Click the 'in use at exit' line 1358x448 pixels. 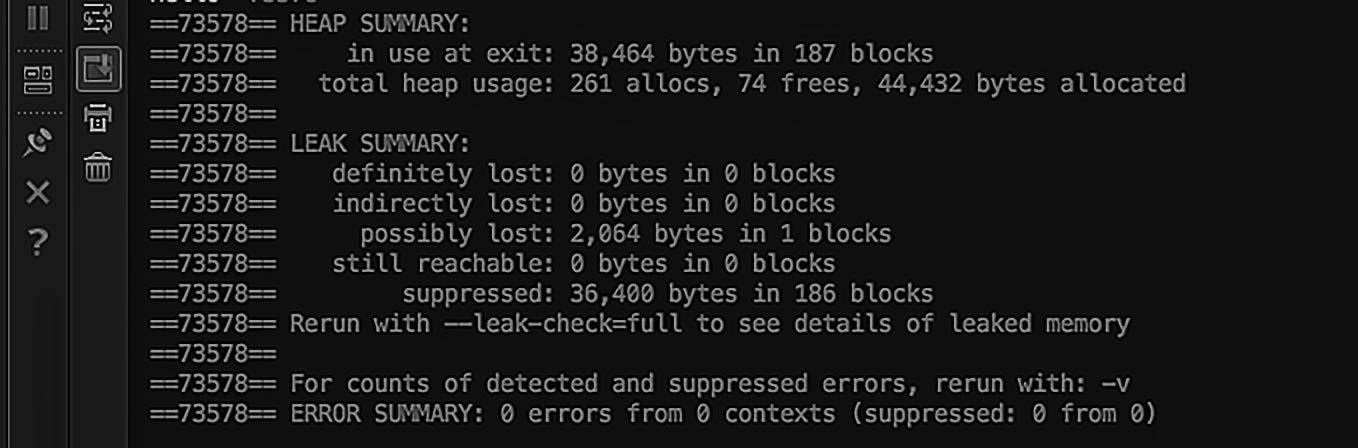pos(640,53)
